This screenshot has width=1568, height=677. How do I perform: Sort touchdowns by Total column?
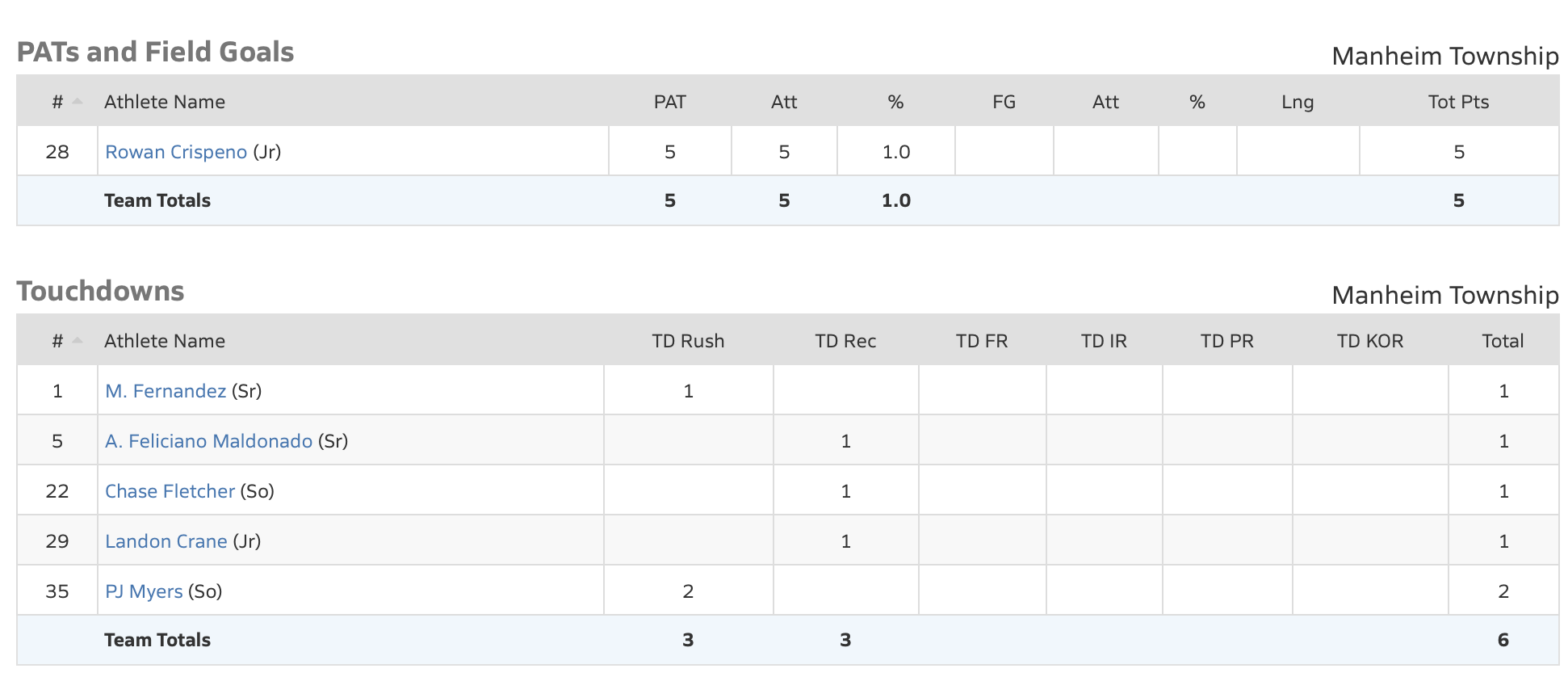click(x=1503, y=341)
